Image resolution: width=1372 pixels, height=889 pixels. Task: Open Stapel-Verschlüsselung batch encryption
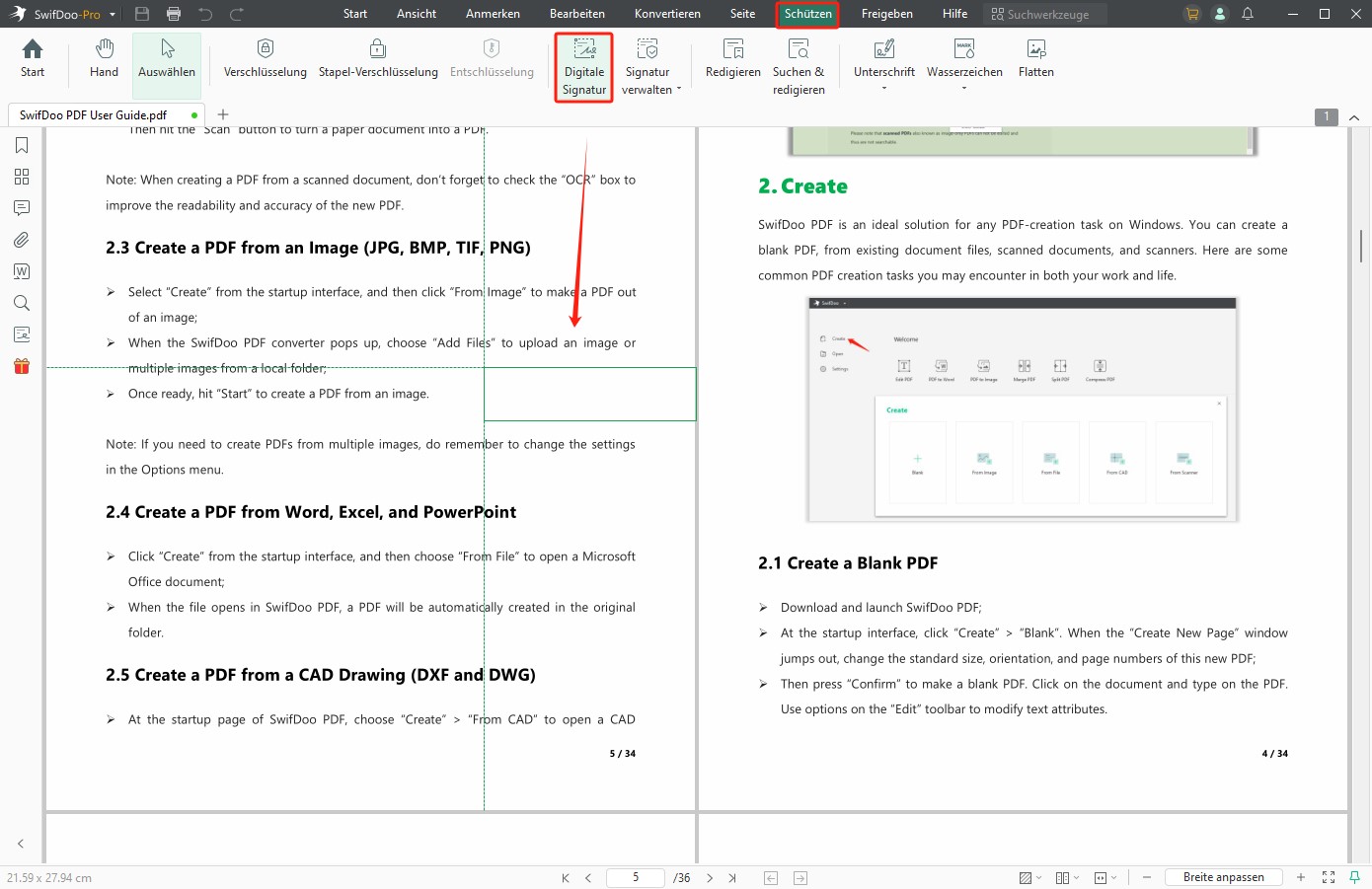pyautogui.click(x=378, y=59)
